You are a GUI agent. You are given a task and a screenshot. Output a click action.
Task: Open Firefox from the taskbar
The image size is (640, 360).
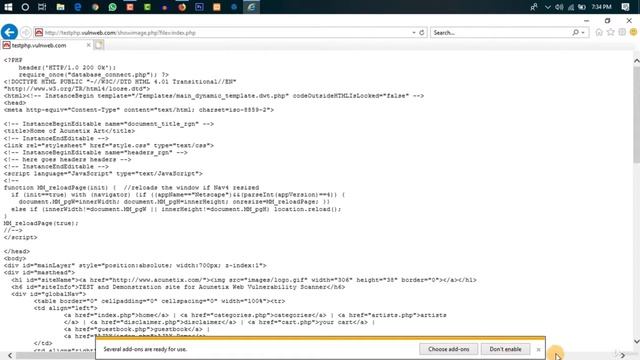[x=182, y=7]
